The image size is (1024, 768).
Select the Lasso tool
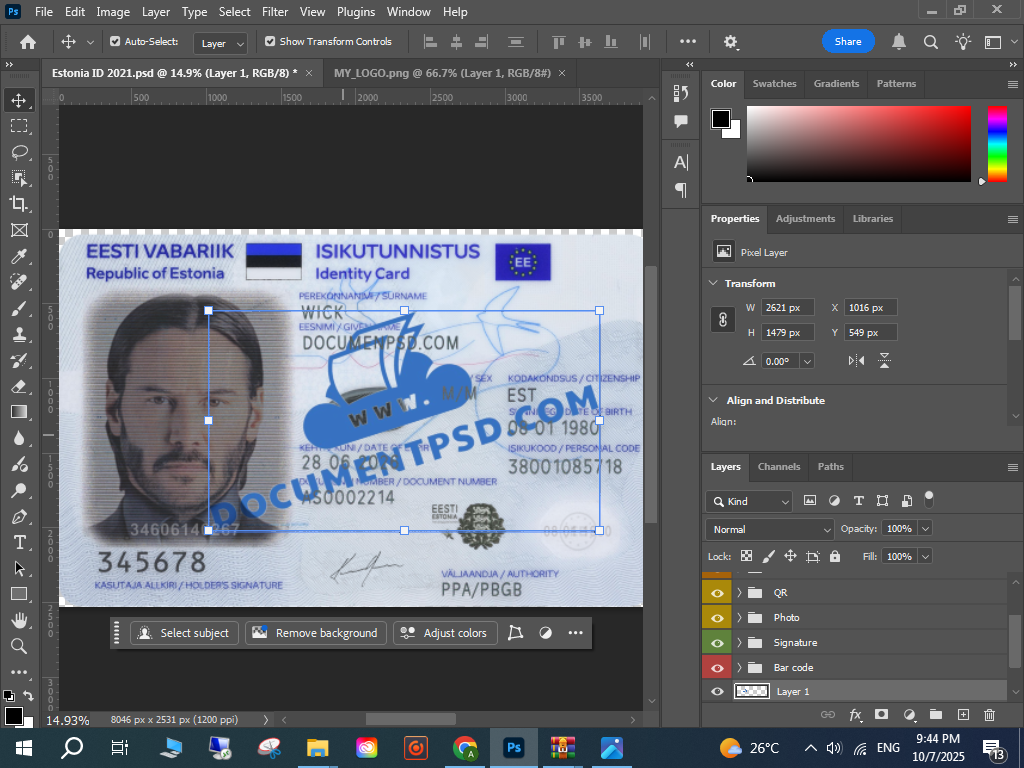[x=19, y=152]
